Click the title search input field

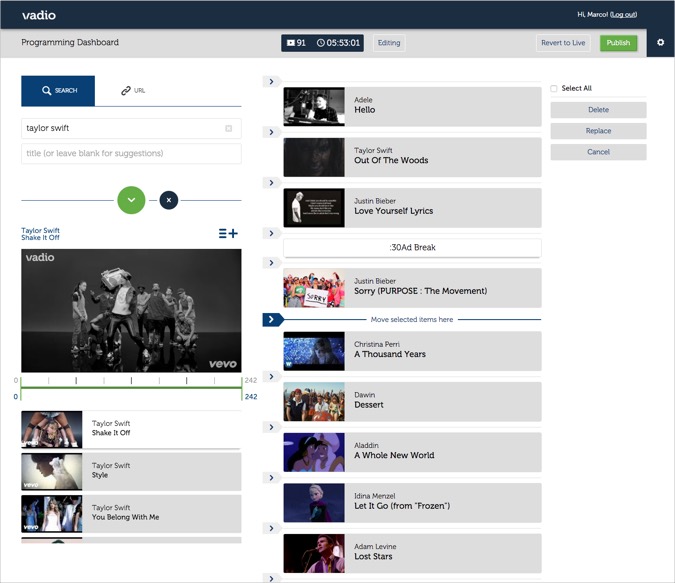131,153
